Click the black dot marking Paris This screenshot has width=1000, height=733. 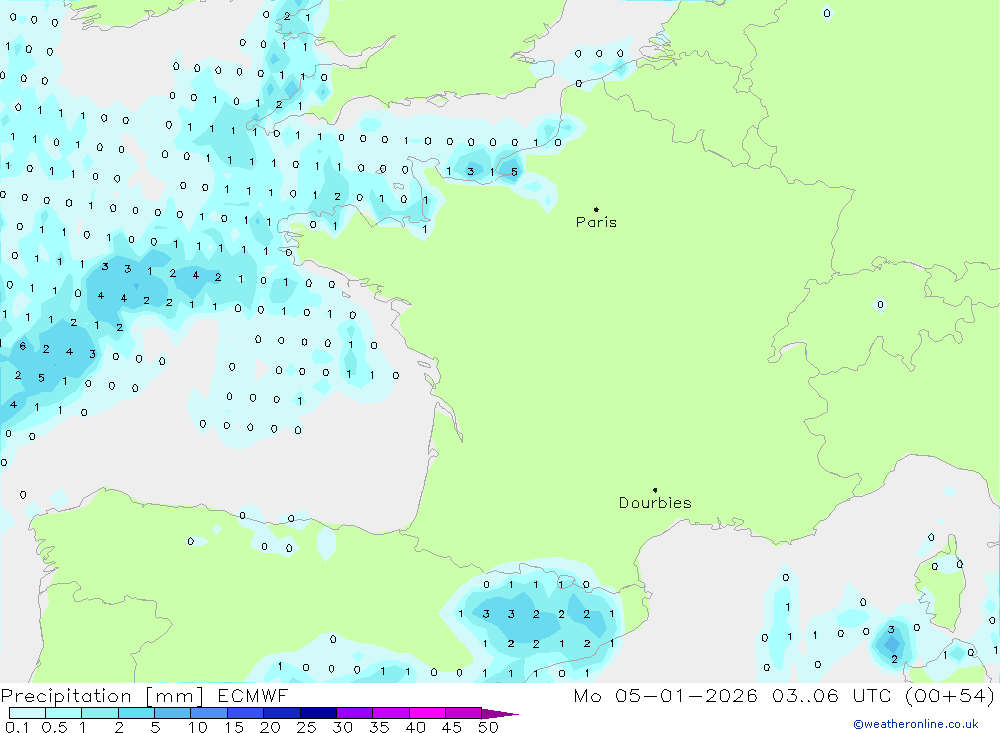(x=596, y=209)
